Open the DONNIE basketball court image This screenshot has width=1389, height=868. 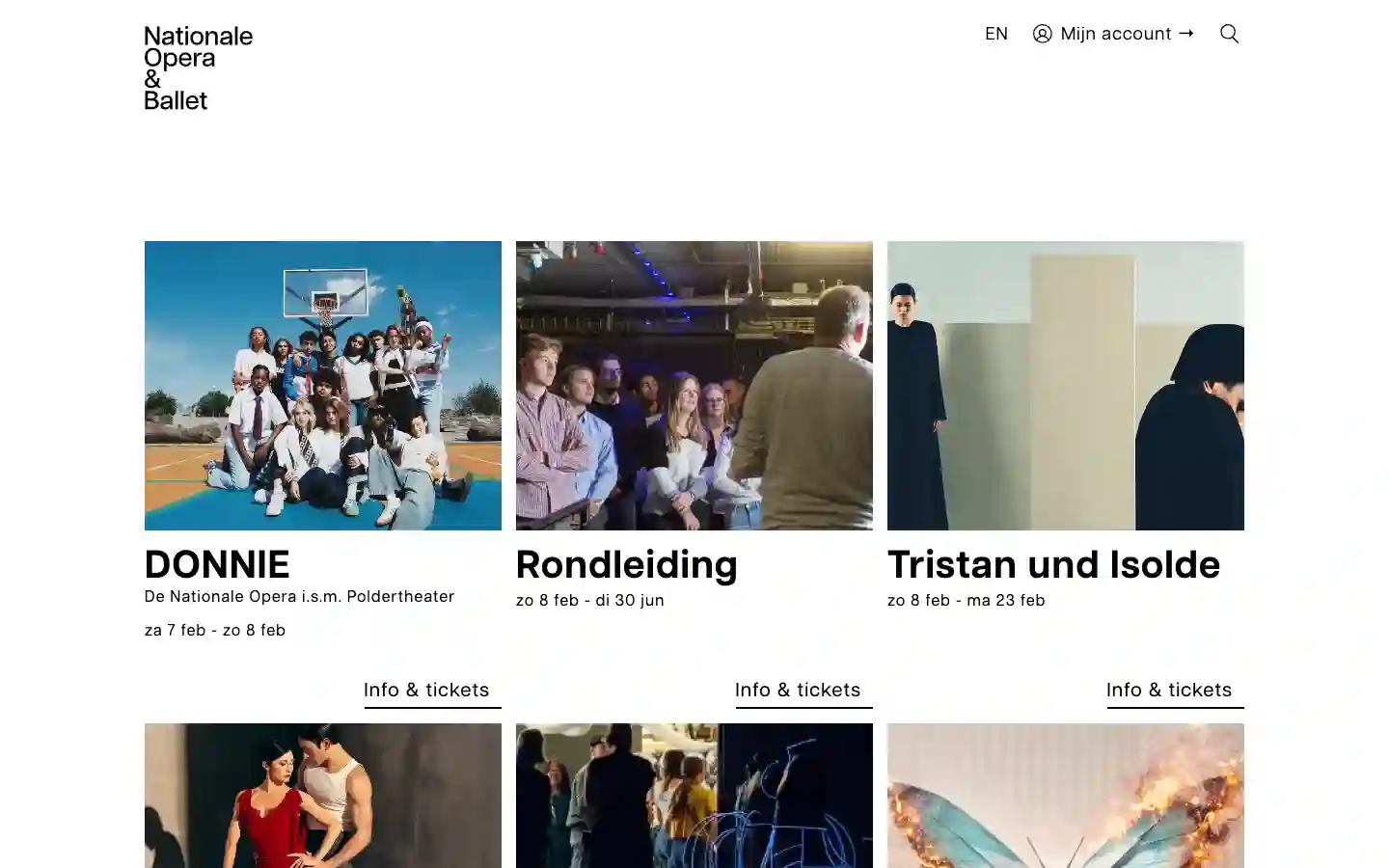click(x=322, y=386)
